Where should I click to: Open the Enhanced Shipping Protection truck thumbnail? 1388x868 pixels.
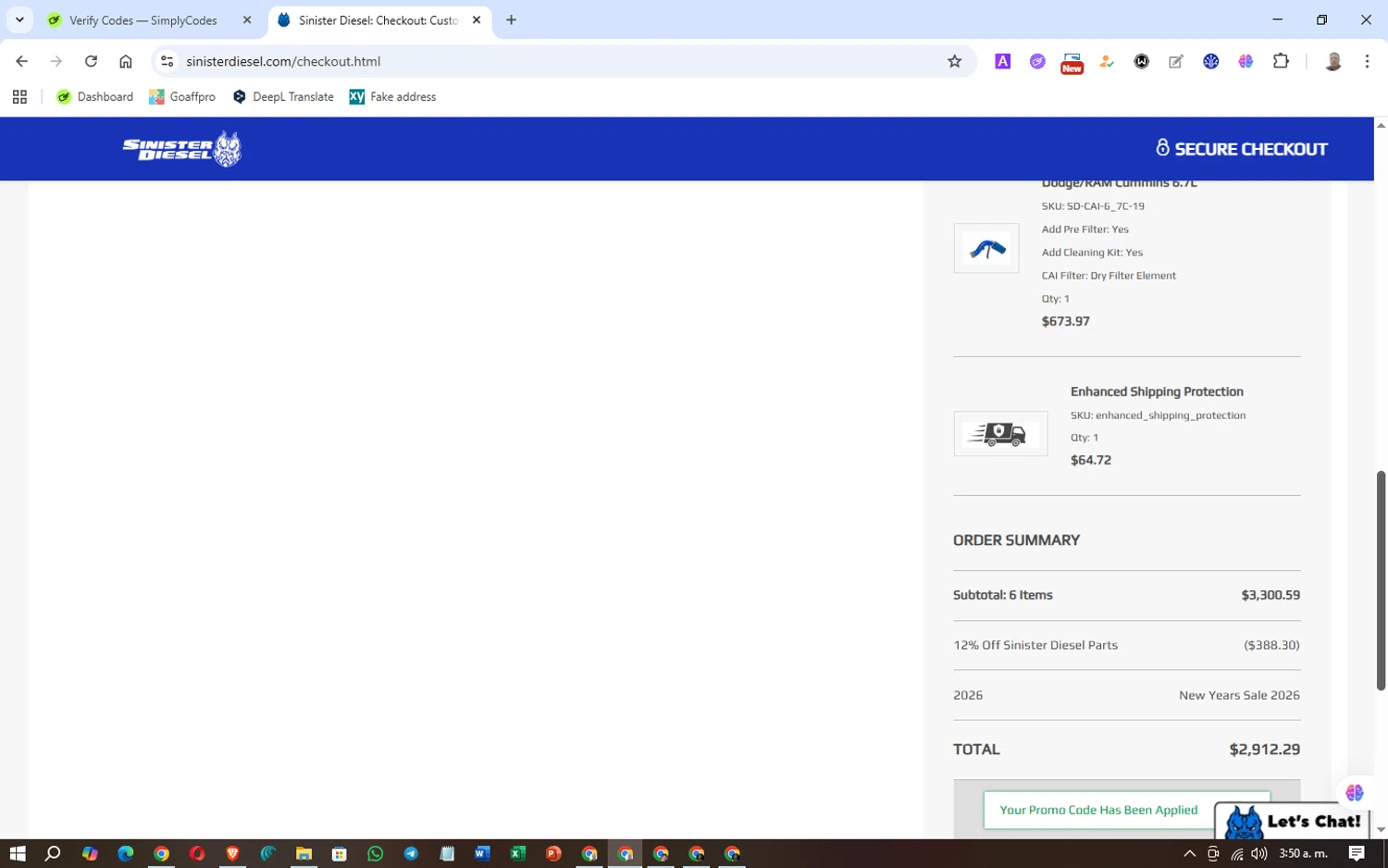(x=1000, y=434)
